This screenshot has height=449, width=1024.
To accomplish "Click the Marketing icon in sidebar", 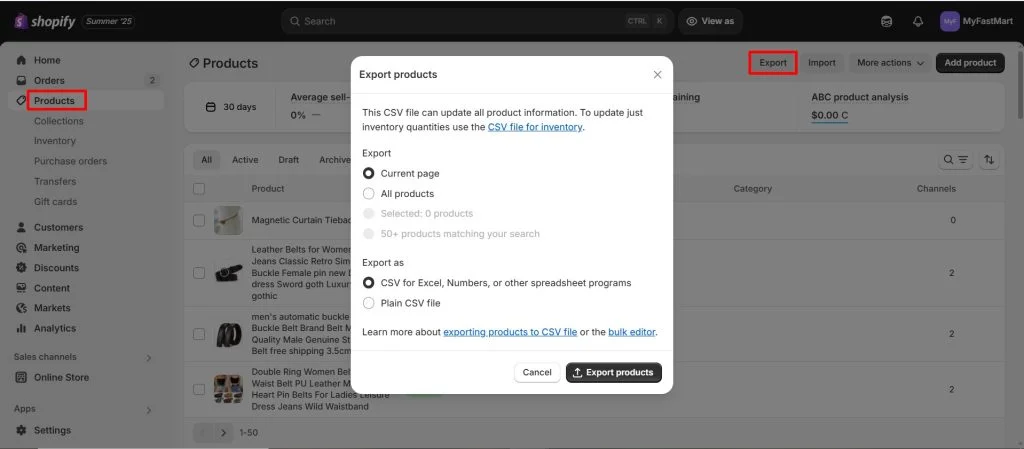I will (22, 247).
